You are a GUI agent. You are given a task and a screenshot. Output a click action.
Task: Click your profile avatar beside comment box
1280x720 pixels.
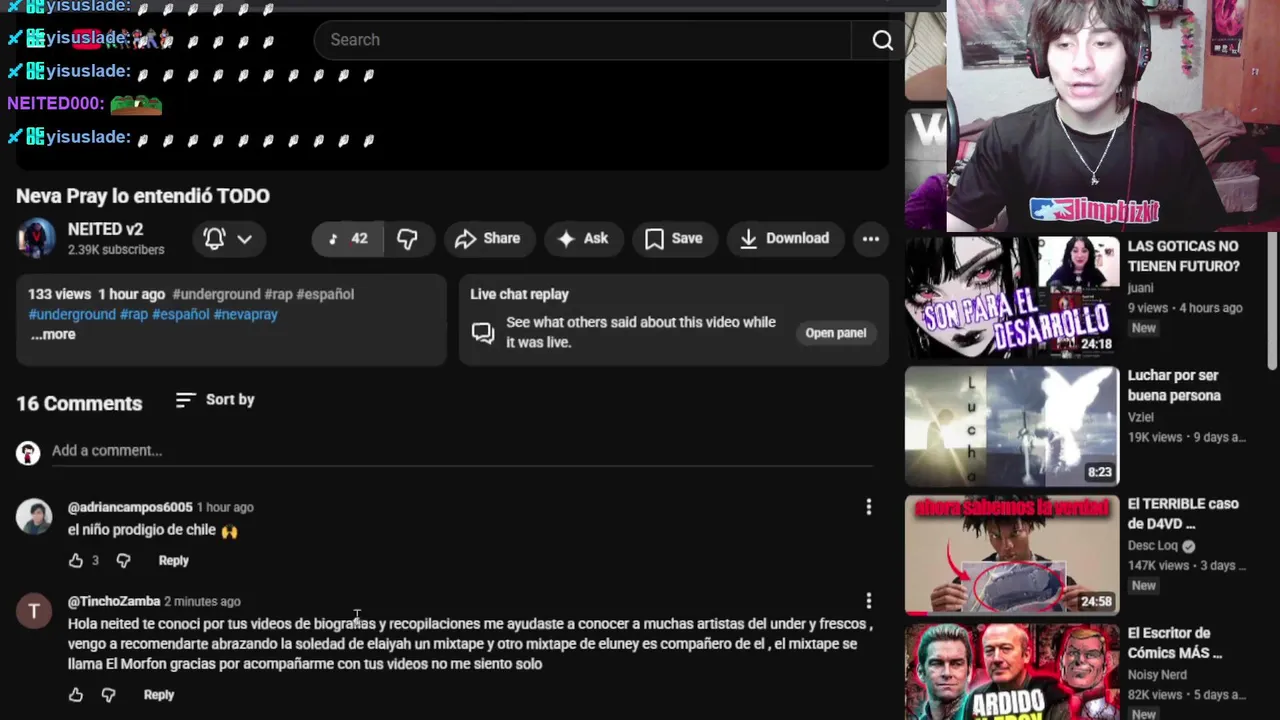(28, 453)
